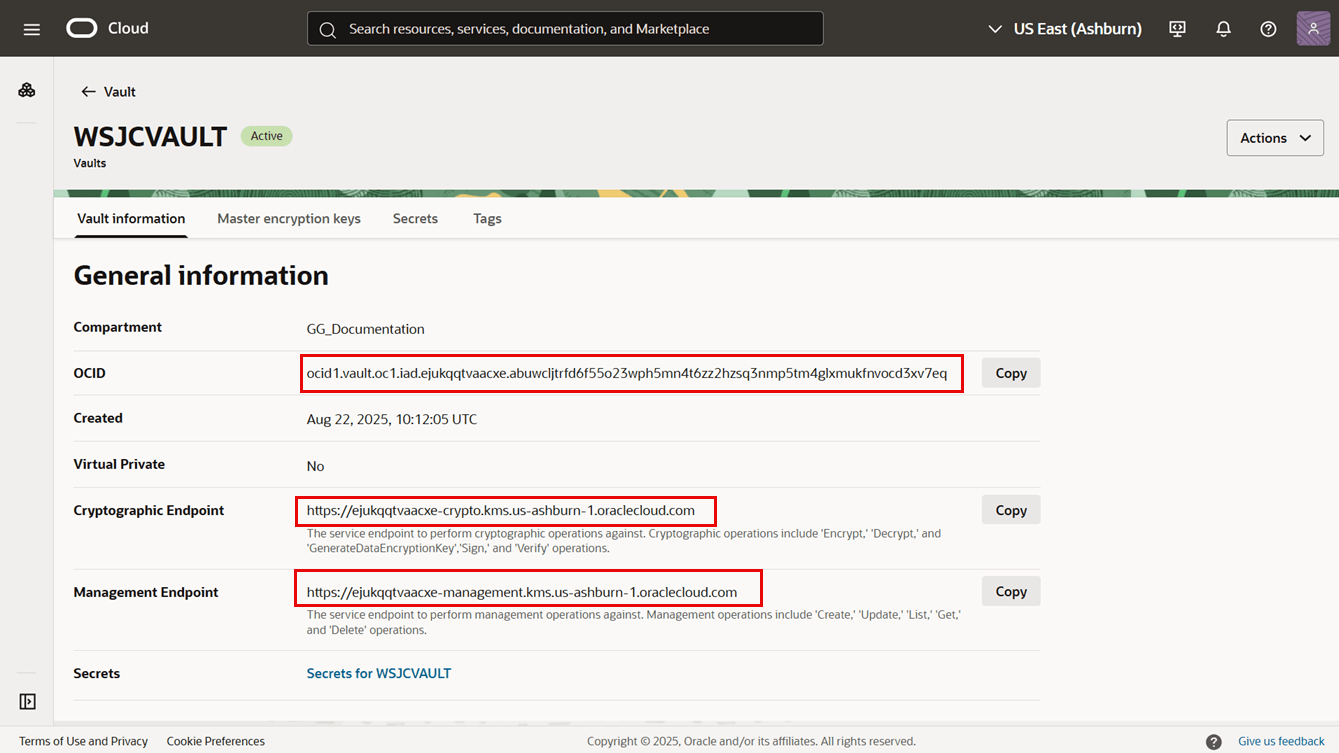
Task: Copy the Cryptographic Endpoint
Action: click(x=1010, y=509)
